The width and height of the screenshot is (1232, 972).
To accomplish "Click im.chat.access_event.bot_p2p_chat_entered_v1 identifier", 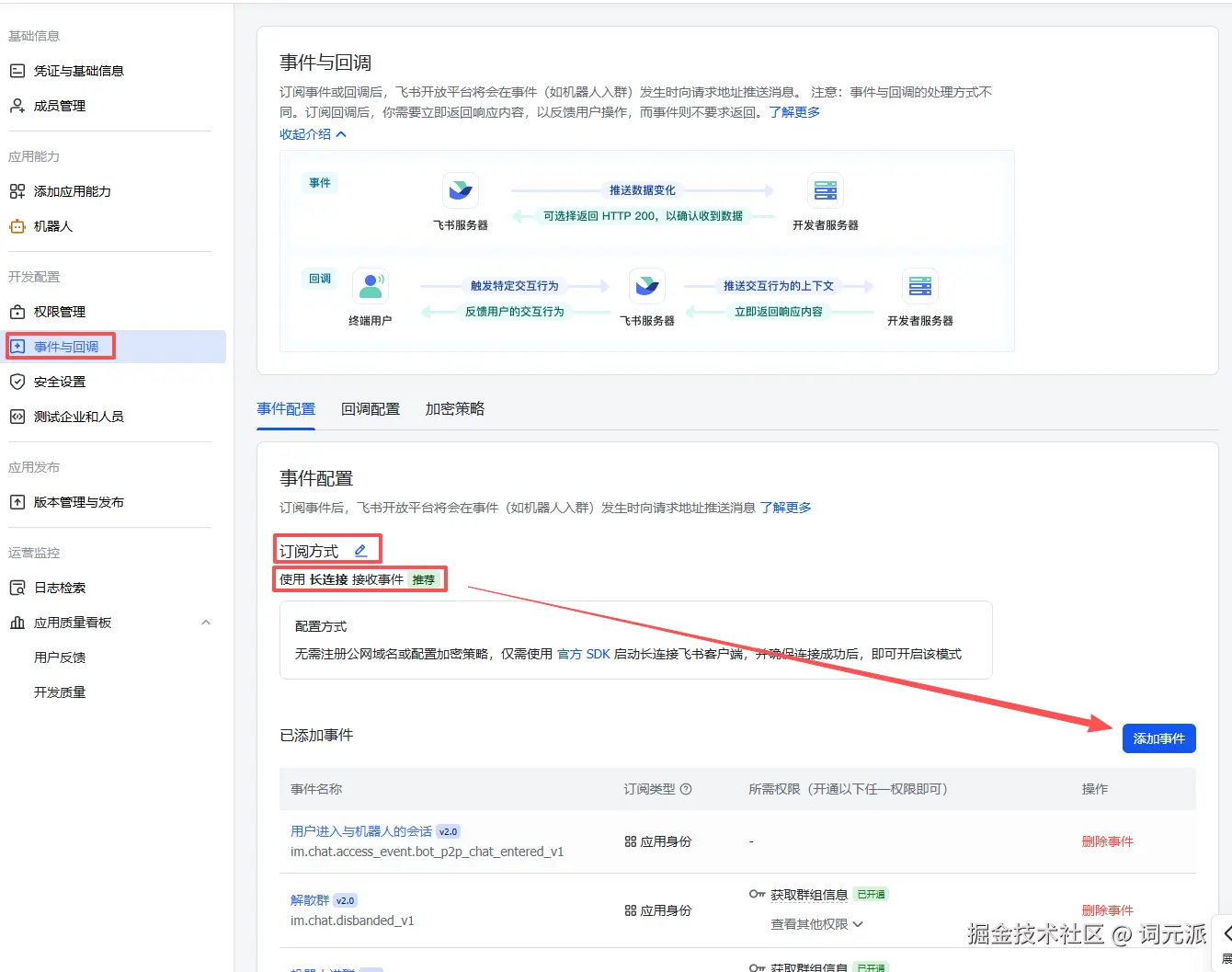I will (x=428, y=852).
